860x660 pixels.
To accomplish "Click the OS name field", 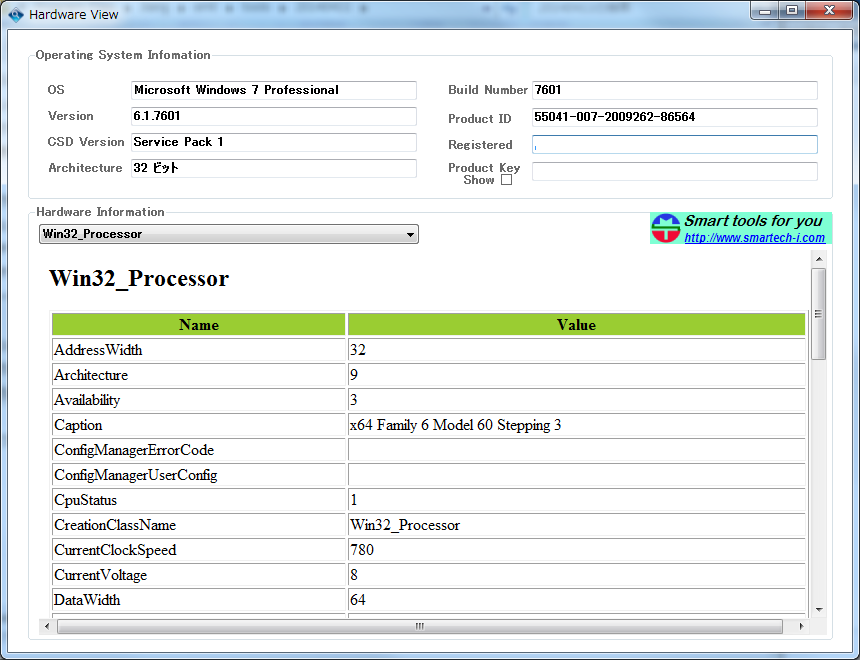I will 273,90.
